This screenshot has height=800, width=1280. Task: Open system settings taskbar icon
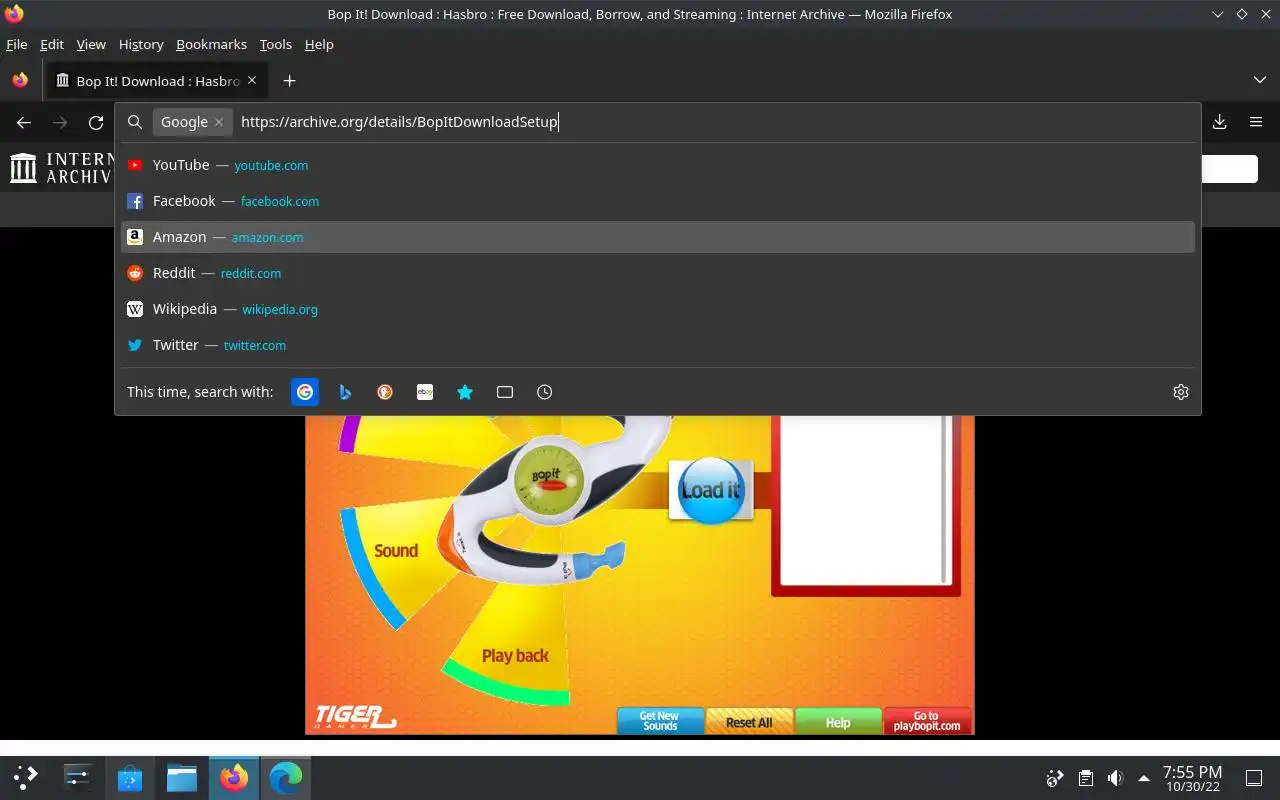(x=78, y=777)
